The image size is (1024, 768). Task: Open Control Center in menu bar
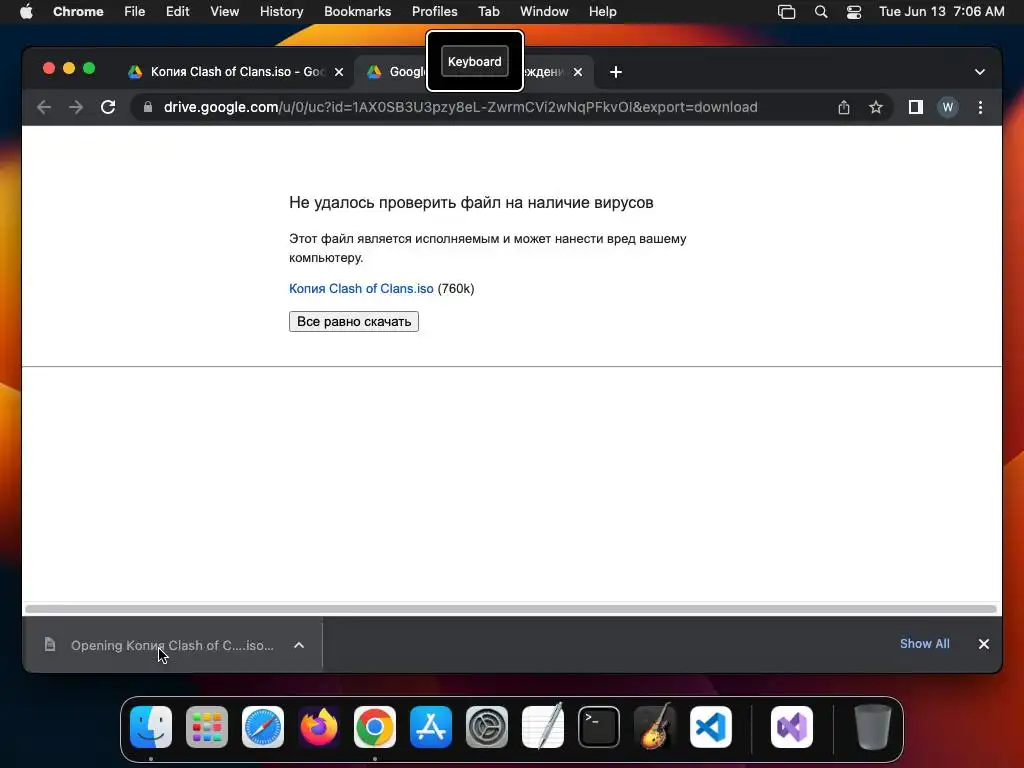coord(854,12)
